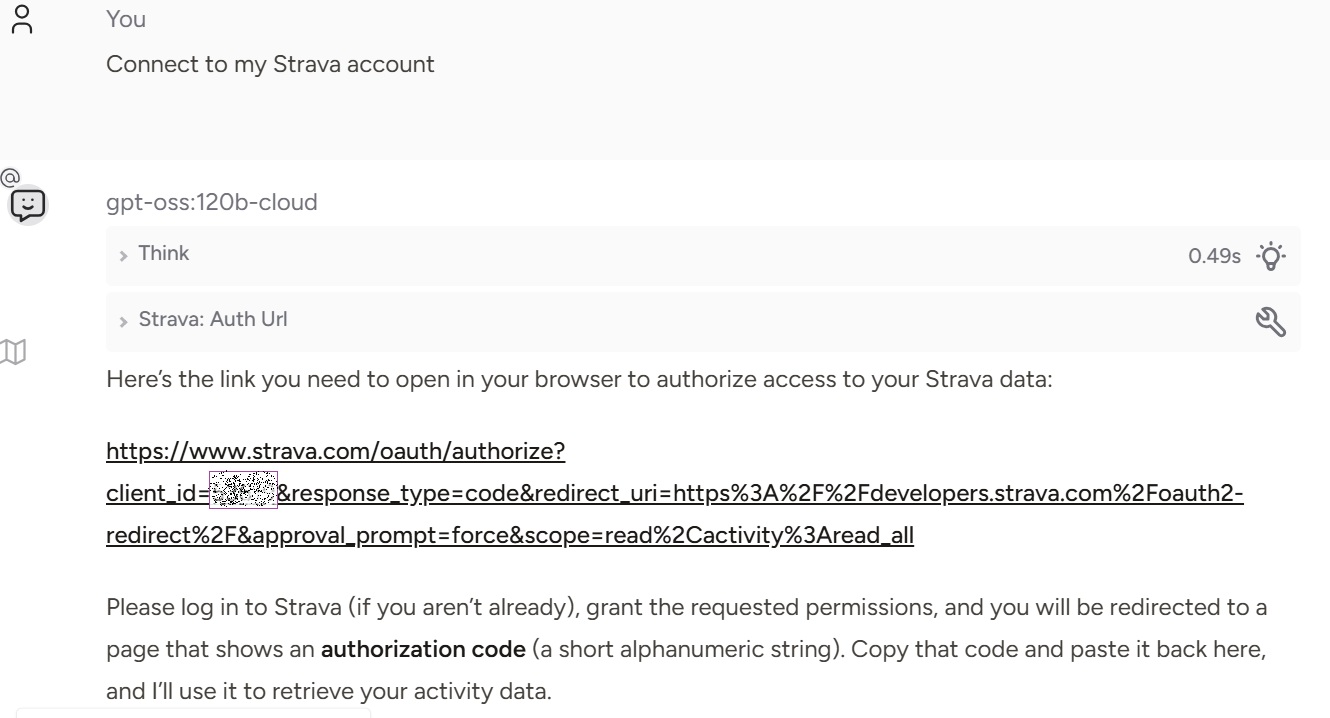Click the gpt-oss:120b-cloud model name

pyautogui.click(x=211, y=202)
